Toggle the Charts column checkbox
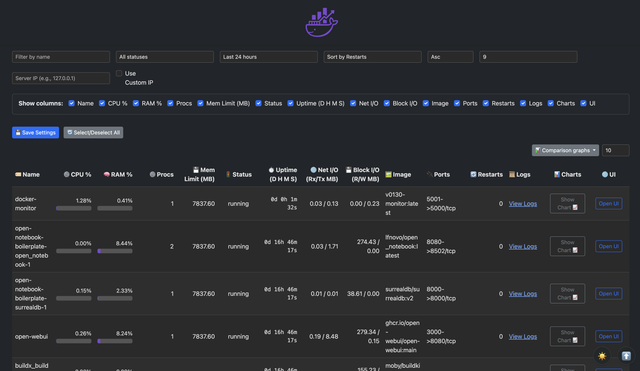 pyautogui.click(x=551, y=103)
